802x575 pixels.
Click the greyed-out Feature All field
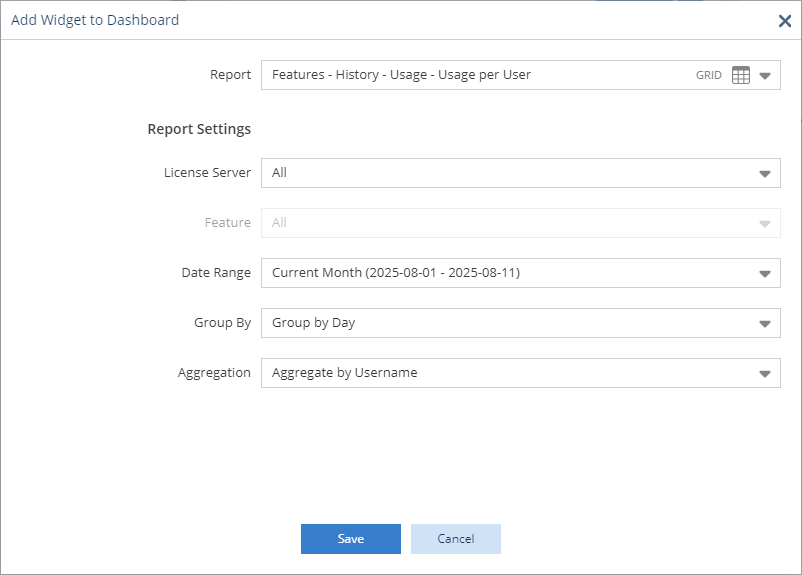(521, 223)
